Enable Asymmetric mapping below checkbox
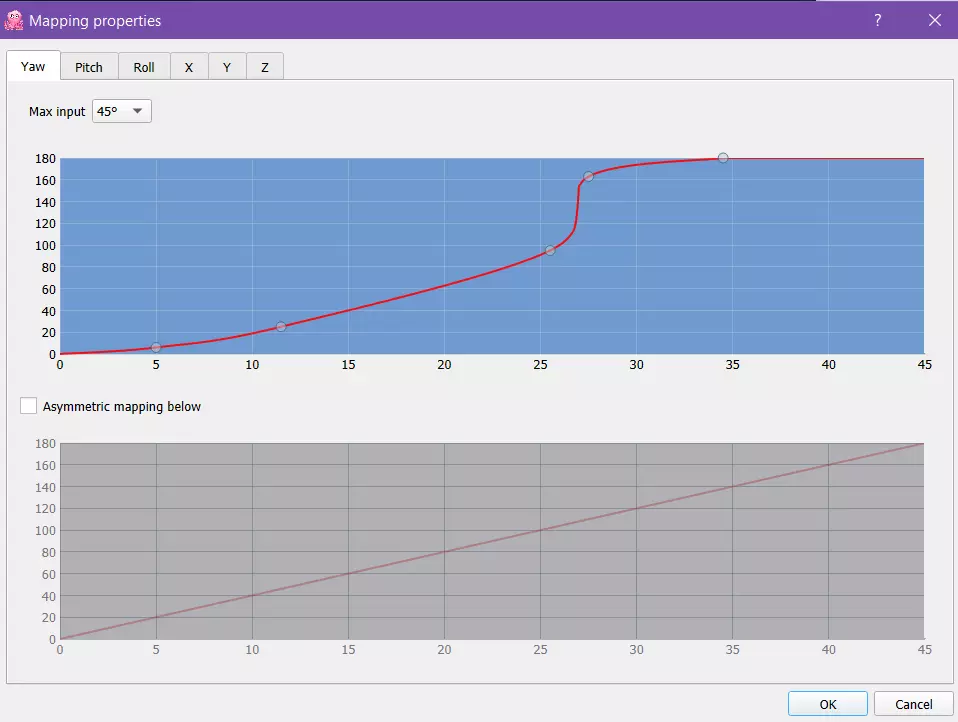Screen dimensions: 958x722 (28, 406)
